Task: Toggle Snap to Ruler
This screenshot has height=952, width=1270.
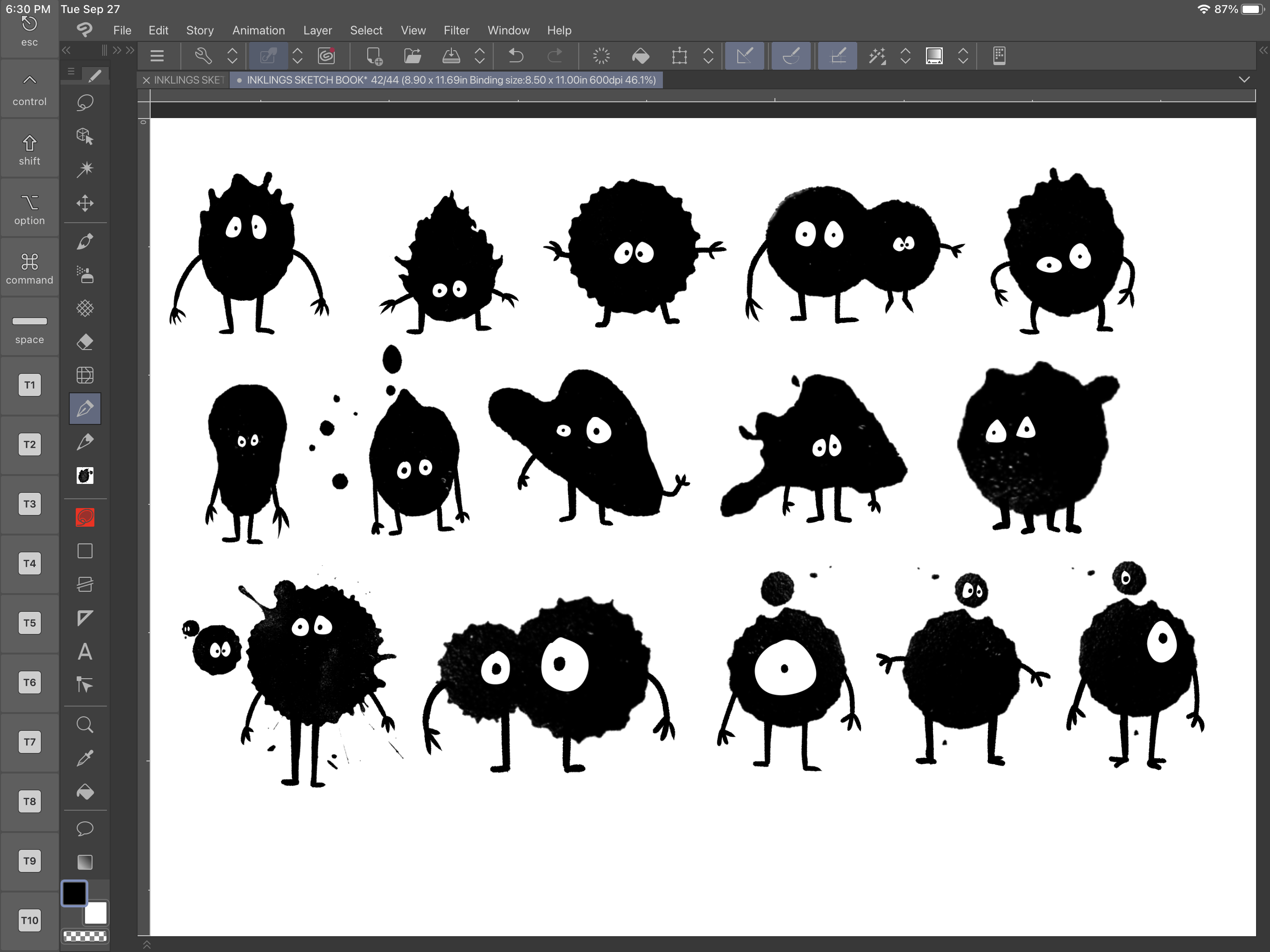Action: click(745, 56)
